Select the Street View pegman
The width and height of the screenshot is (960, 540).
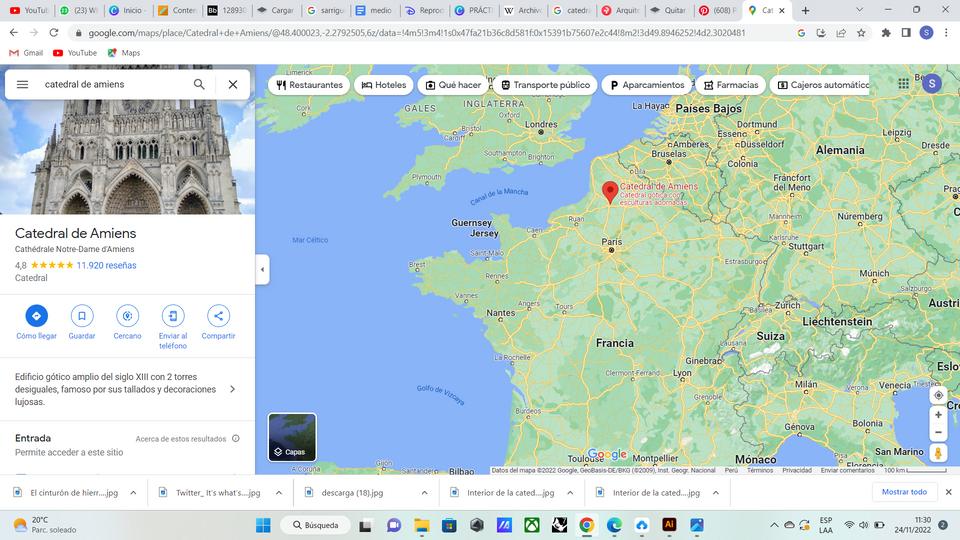coord(938,453)
